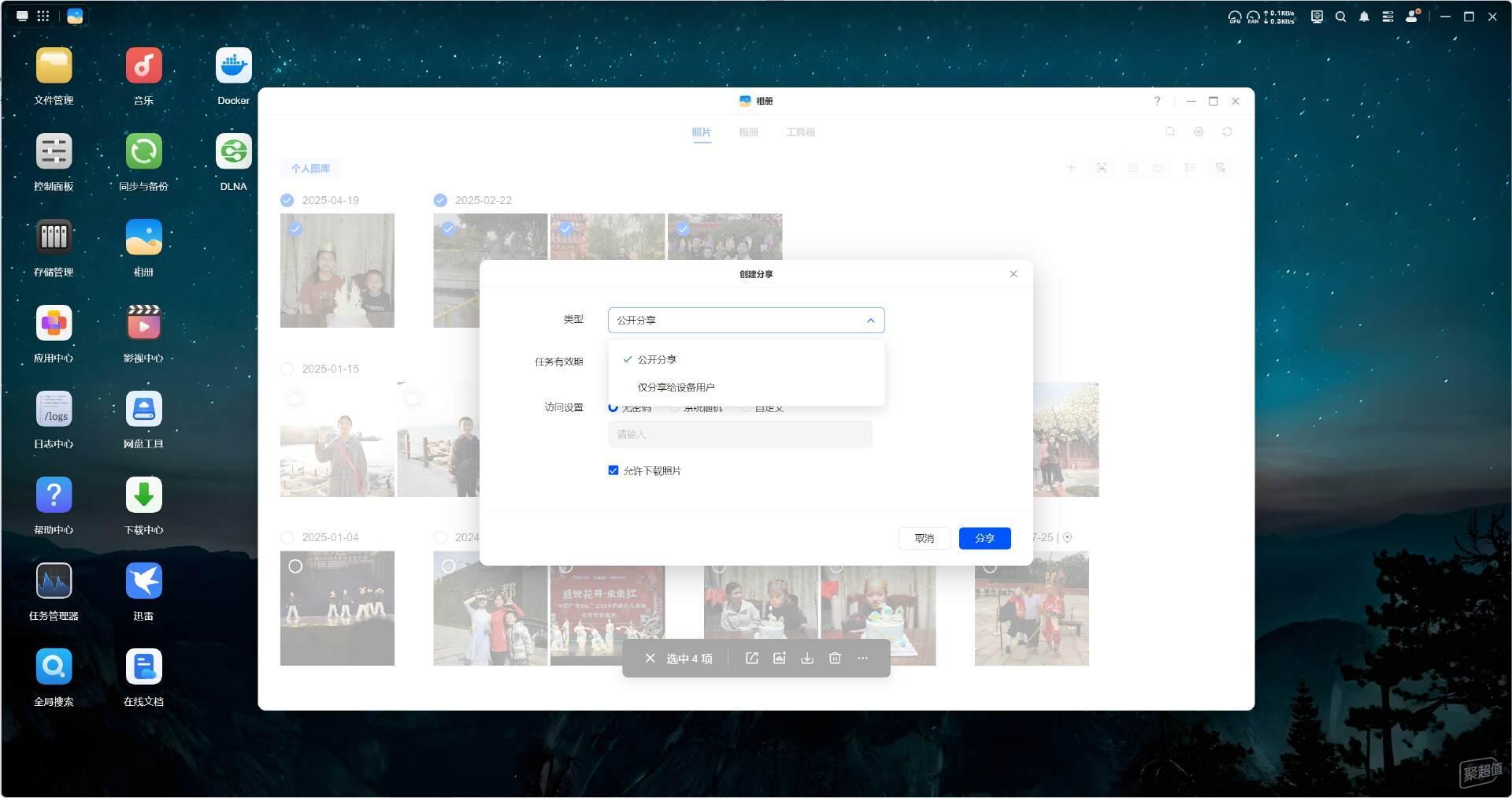1512x798 pixels.
Task: Open the 控制面板 icon
Action: coord(54,151)
